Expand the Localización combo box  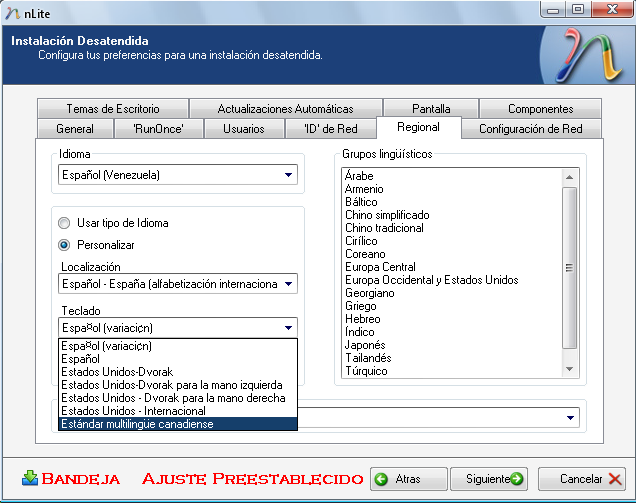(x=288, y=284)
